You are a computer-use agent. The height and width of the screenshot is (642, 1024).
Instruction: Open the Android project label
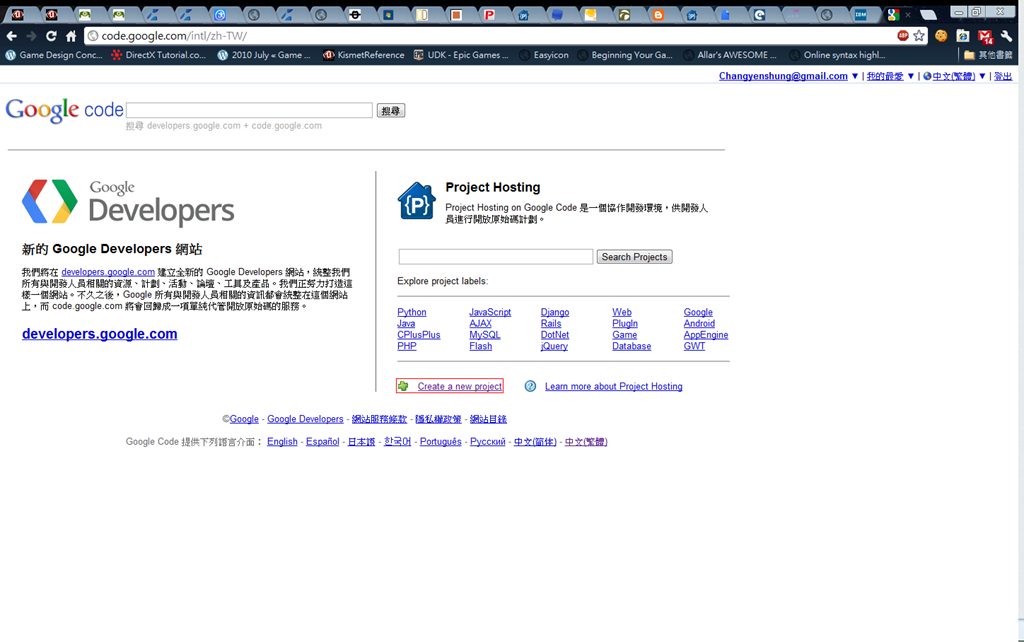(x=699, y=323)
